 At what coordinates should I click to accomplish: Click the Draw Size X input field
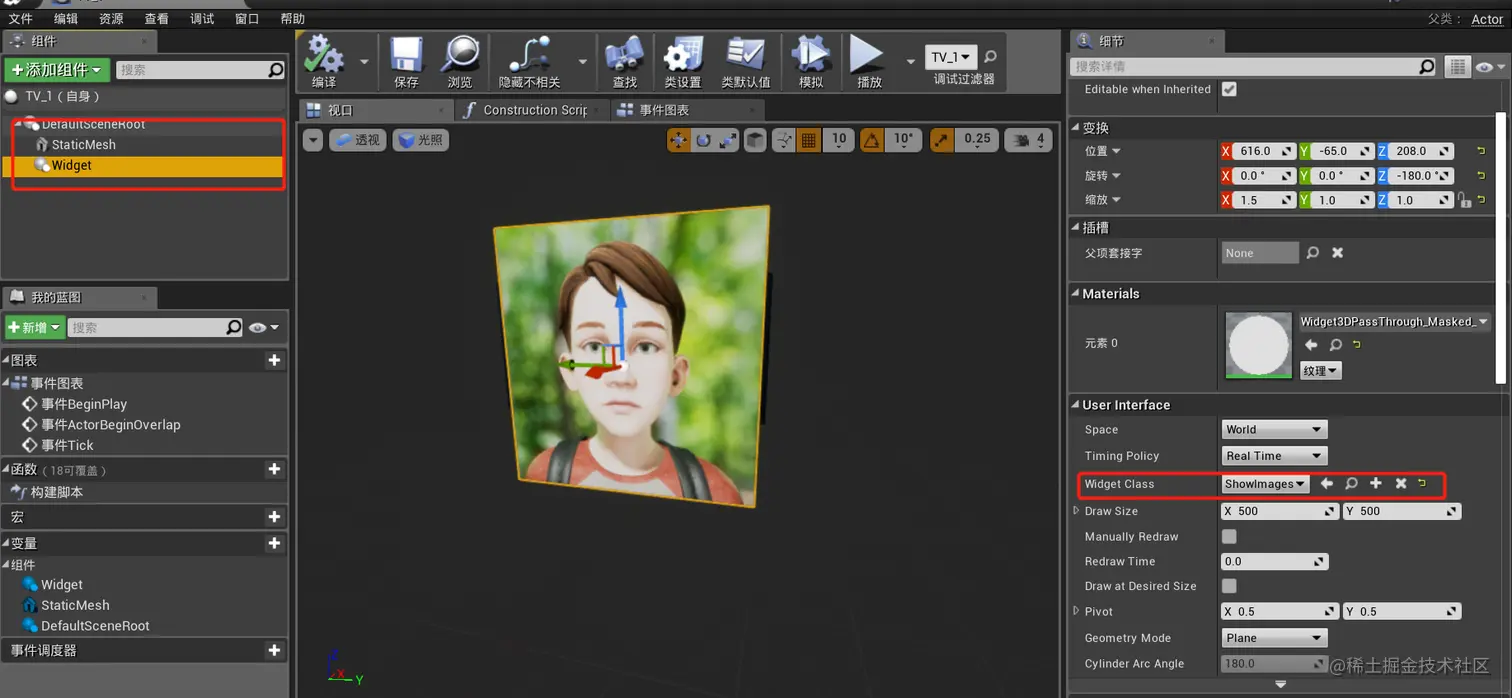point(1278,511)
